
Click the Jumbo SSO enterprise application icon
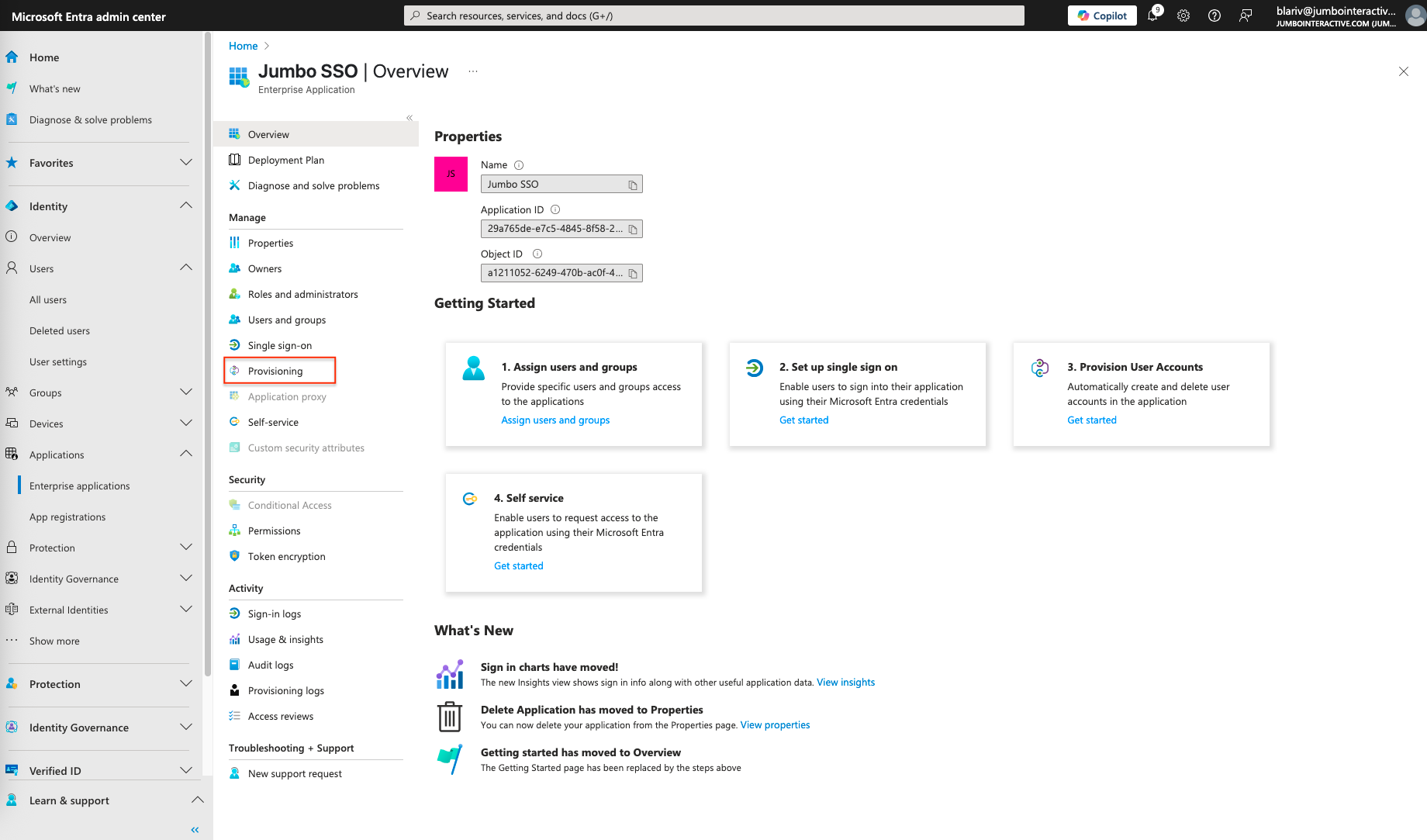239,77
